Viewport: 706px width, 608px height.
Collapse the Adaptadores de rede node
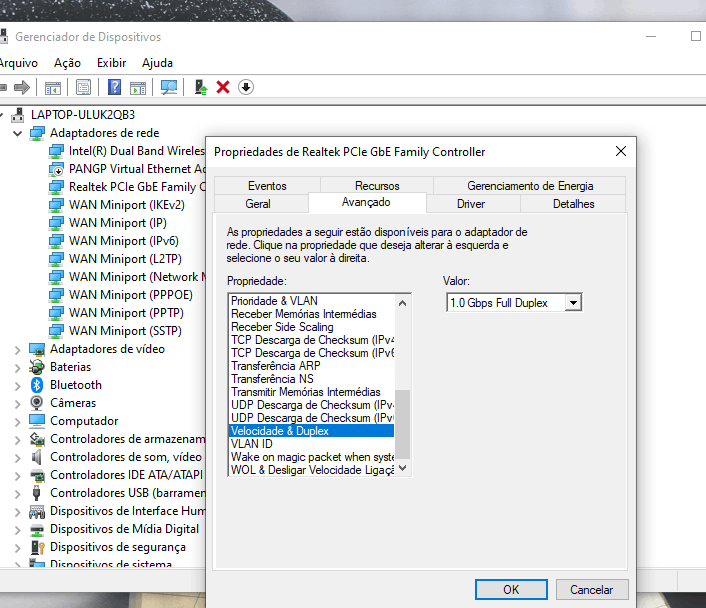18,133
